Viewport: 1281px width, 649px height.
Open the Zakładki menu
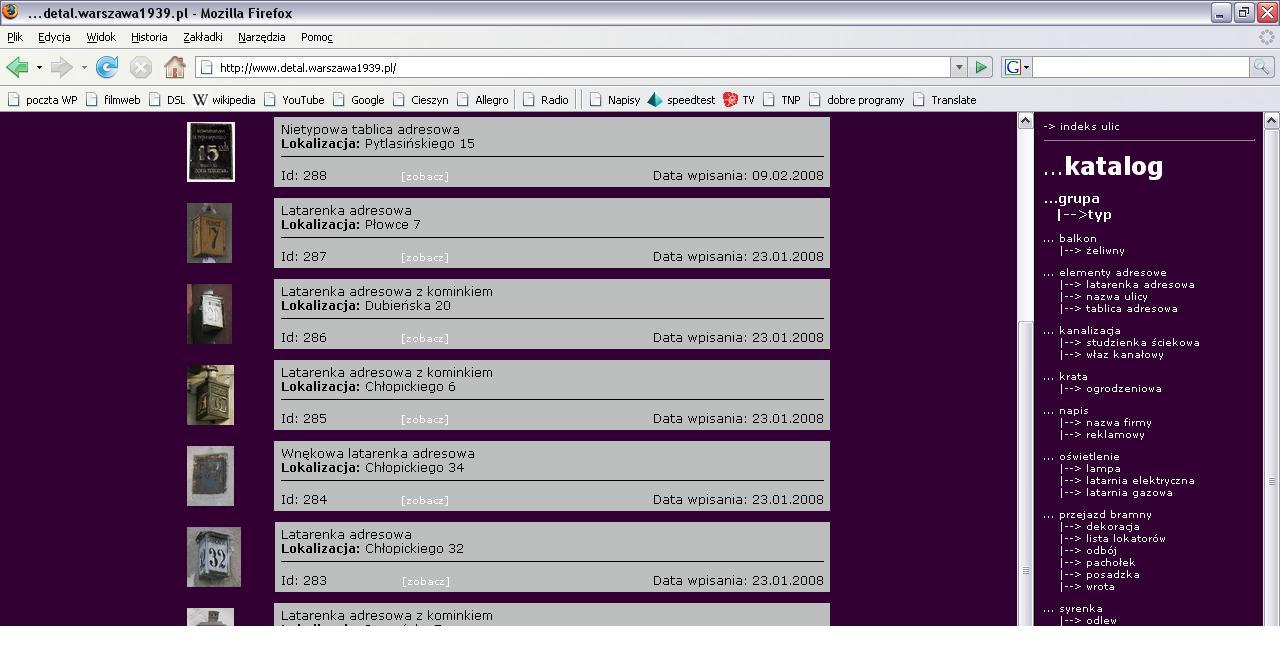tap(203, 37)
